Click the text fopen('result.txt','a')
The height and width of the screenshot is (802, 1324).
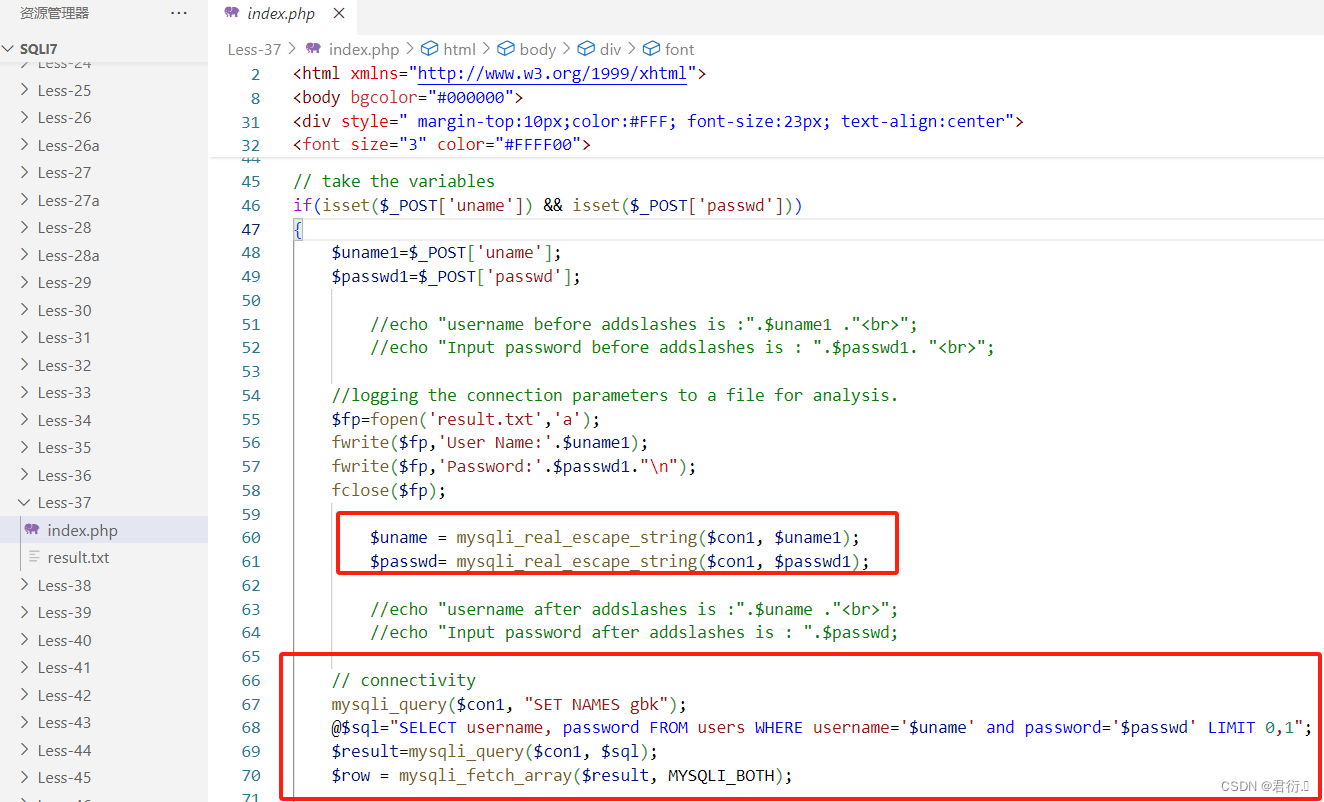479,419
